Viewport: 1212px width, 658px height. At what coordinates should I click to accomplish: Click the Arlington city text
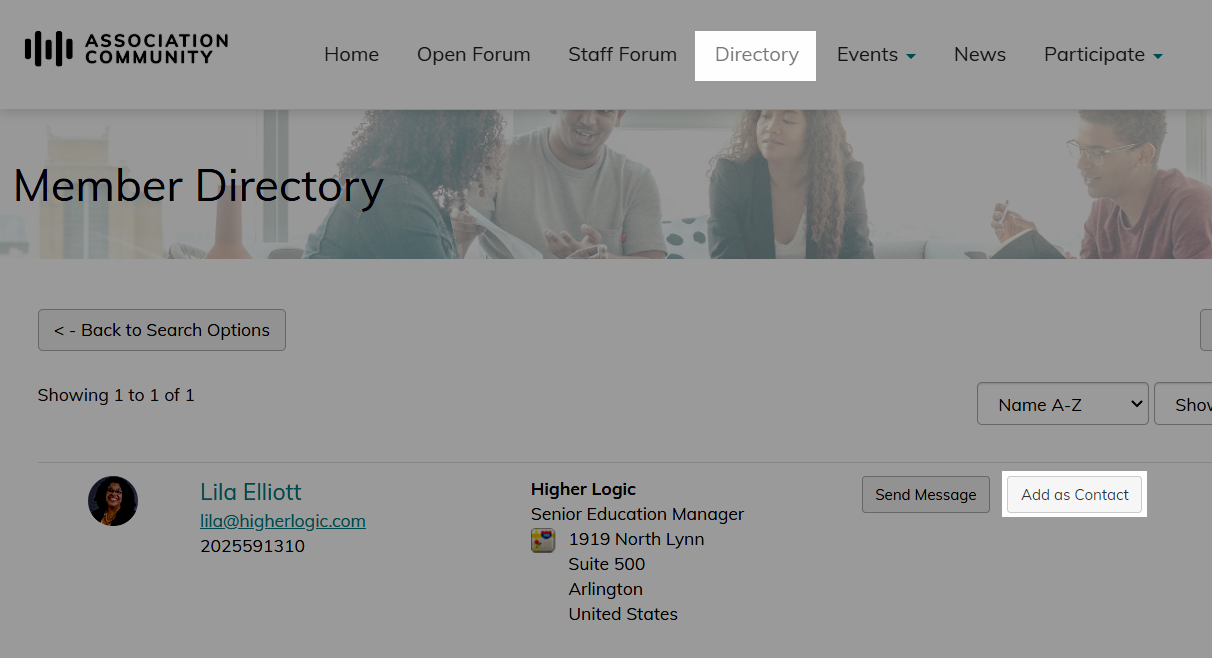(x=606, y=589)
